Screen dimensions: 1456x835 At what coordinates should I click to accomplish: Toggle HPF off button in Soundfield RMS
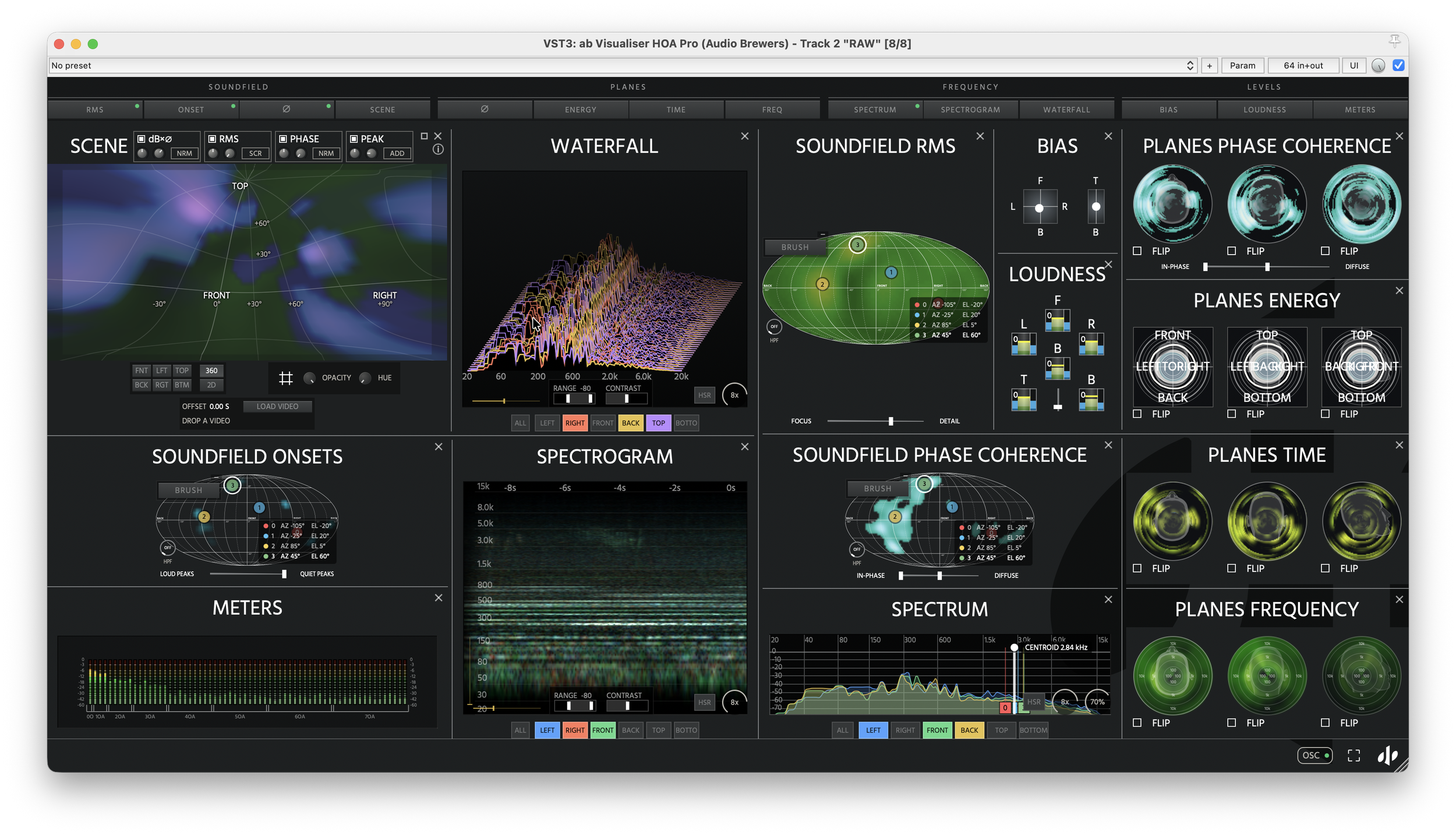(x=774, y=326)
